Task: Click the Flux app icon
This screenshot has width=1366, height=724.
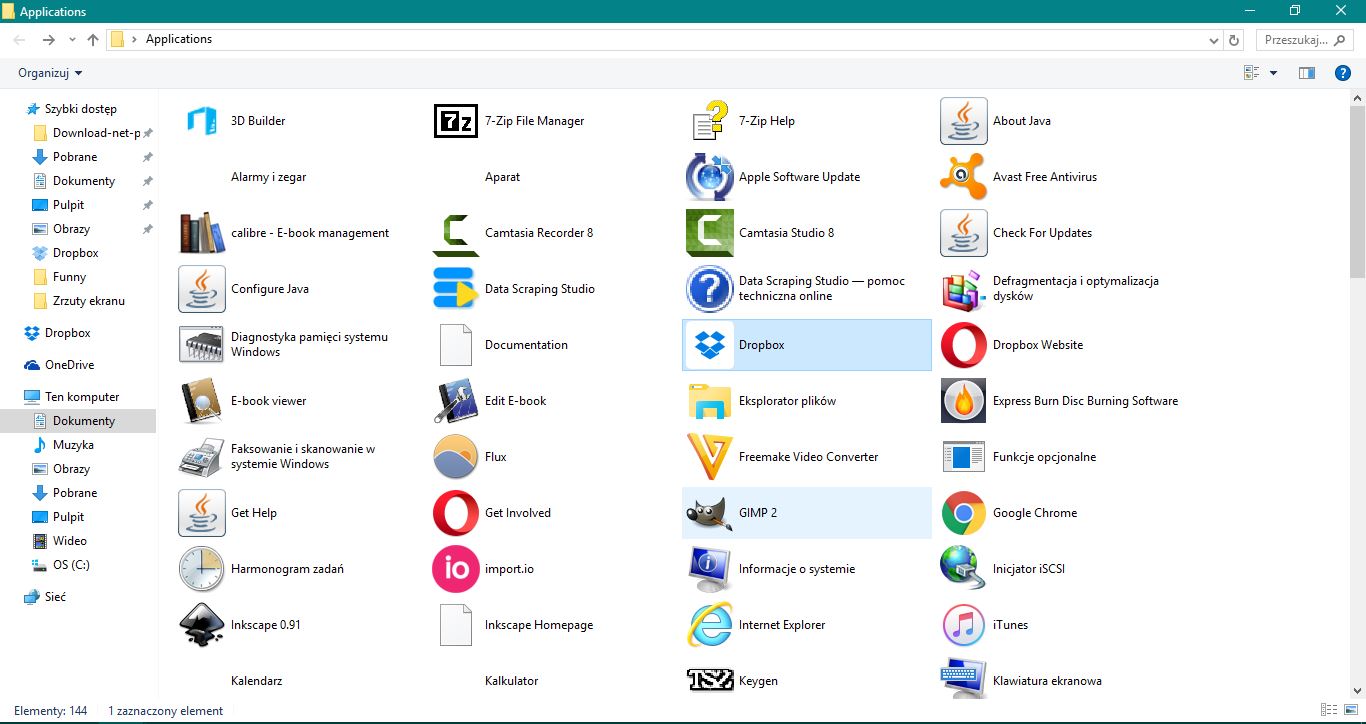Action: tap(456, 457)
